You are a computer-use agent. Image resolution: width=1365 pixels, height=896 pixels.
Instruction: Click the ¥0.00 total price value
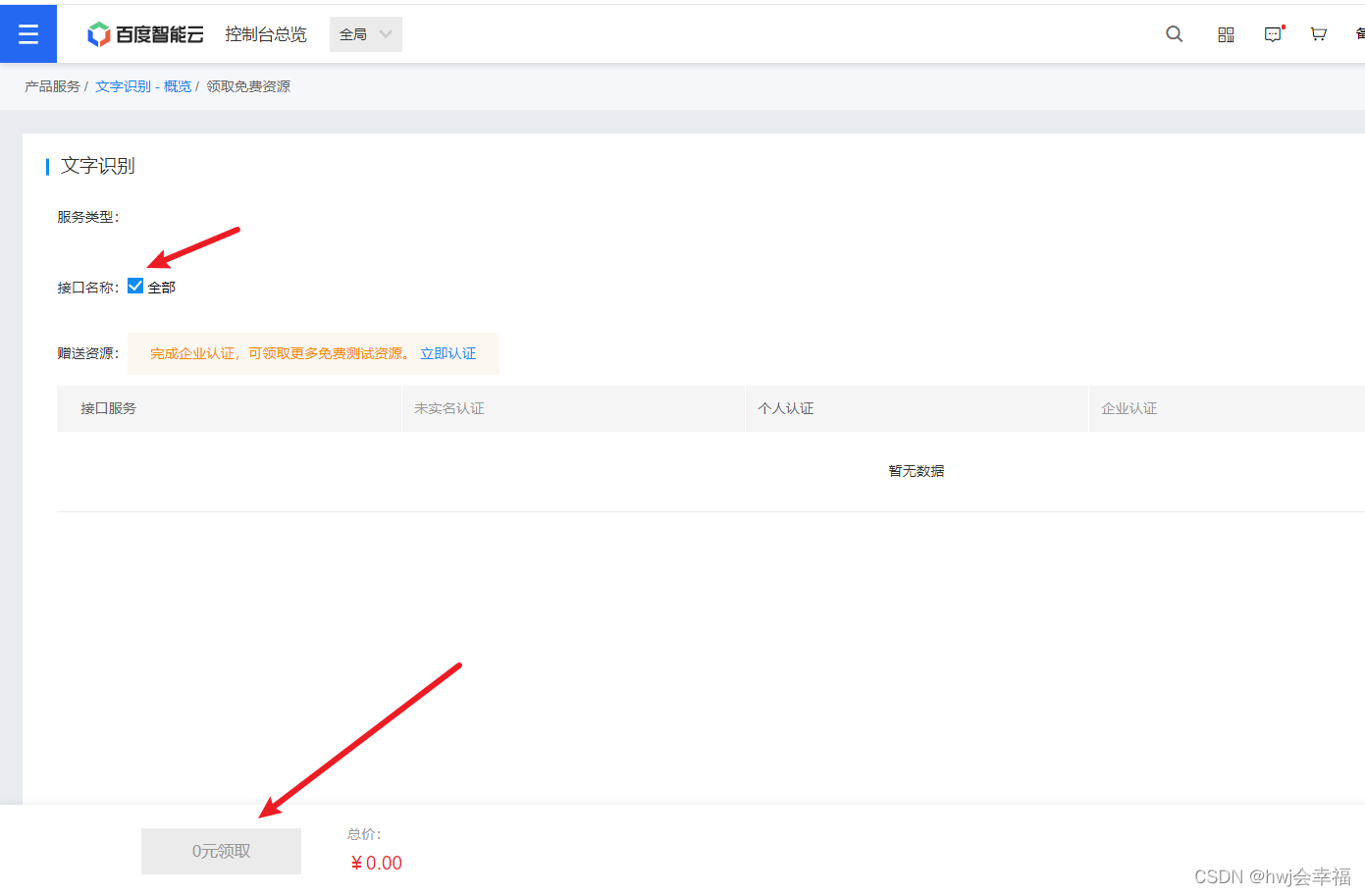click(x=377, y=863)
